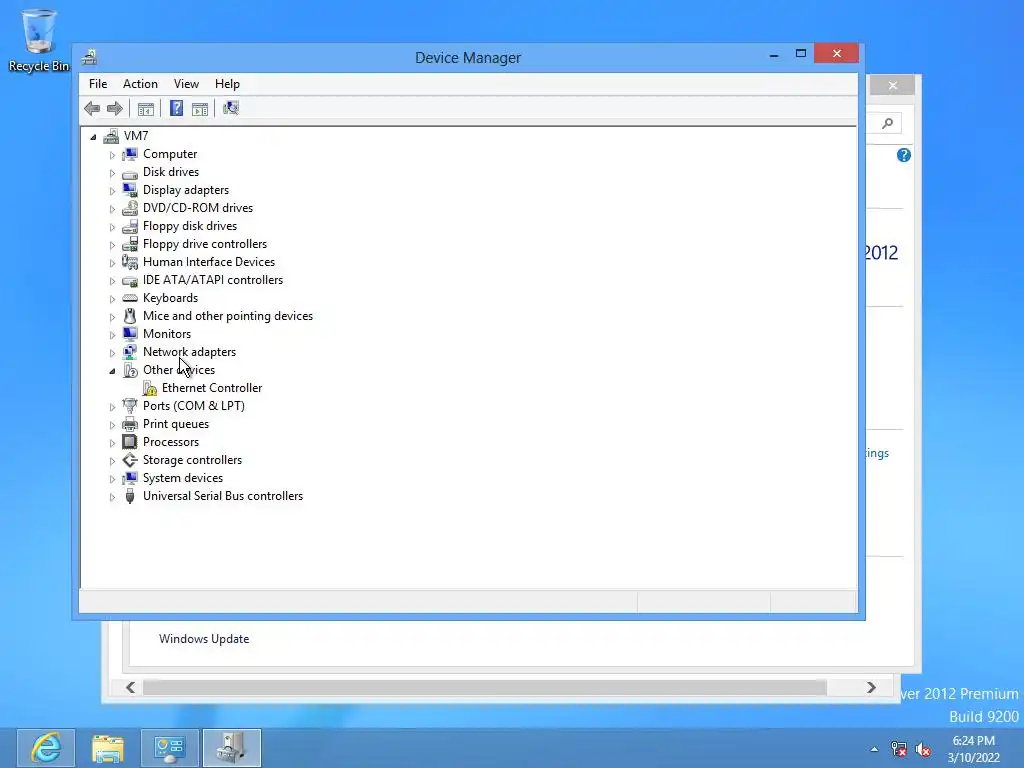Screen dimensions: 1024x768
Task: Click the network status tray icon
Action: pyautogui.click(x=899, y=749)
